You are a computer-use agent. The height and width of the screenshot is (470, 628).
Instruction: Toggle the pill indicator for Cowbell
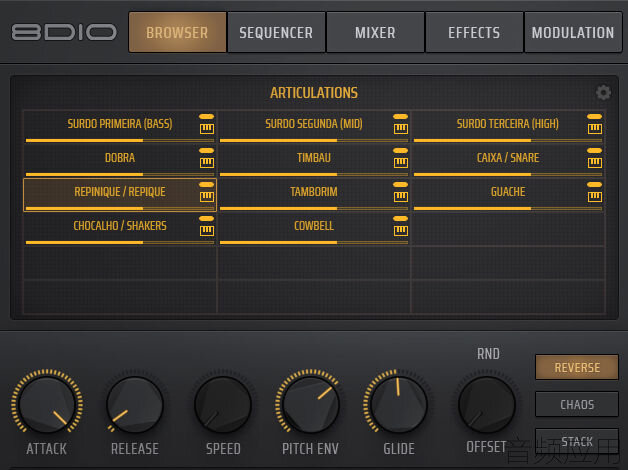pos(401,219)
